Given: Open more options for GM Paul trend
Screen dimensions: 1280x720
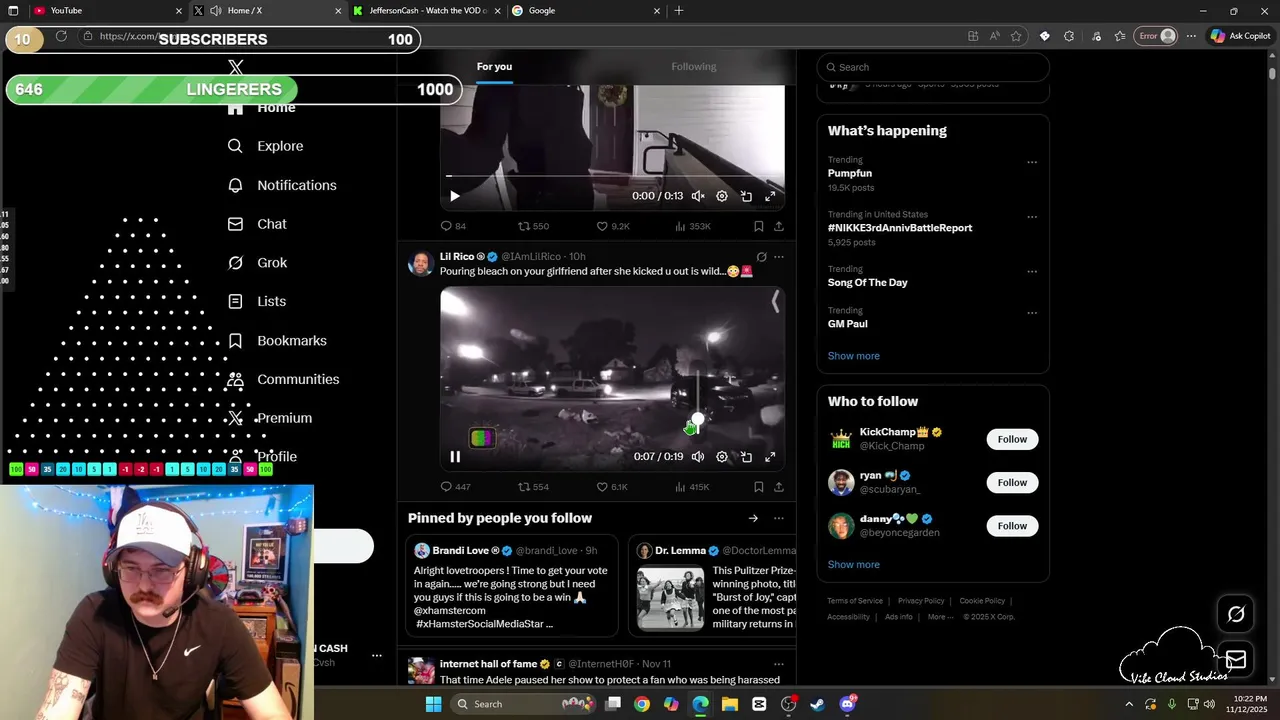Looking at the screenshot, I should tap(1032, 313).
